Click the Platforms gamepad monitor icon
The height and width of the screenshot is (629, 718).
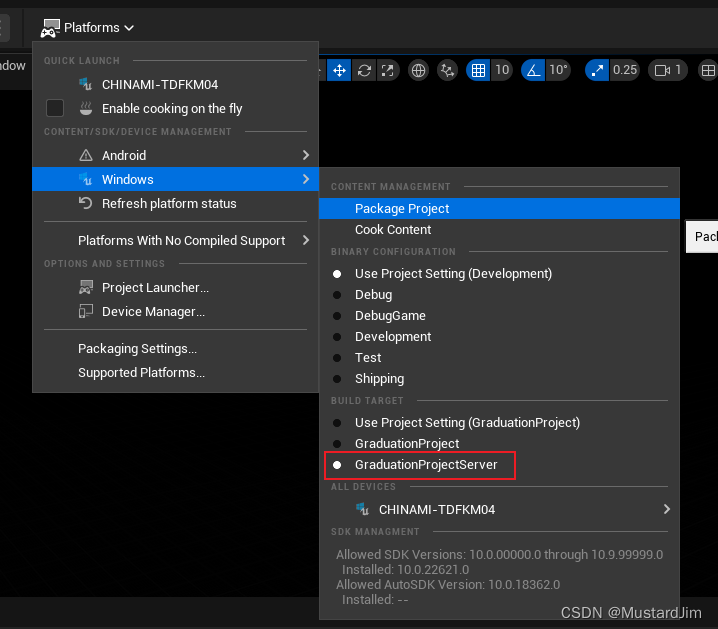click(x=50, y=28)
